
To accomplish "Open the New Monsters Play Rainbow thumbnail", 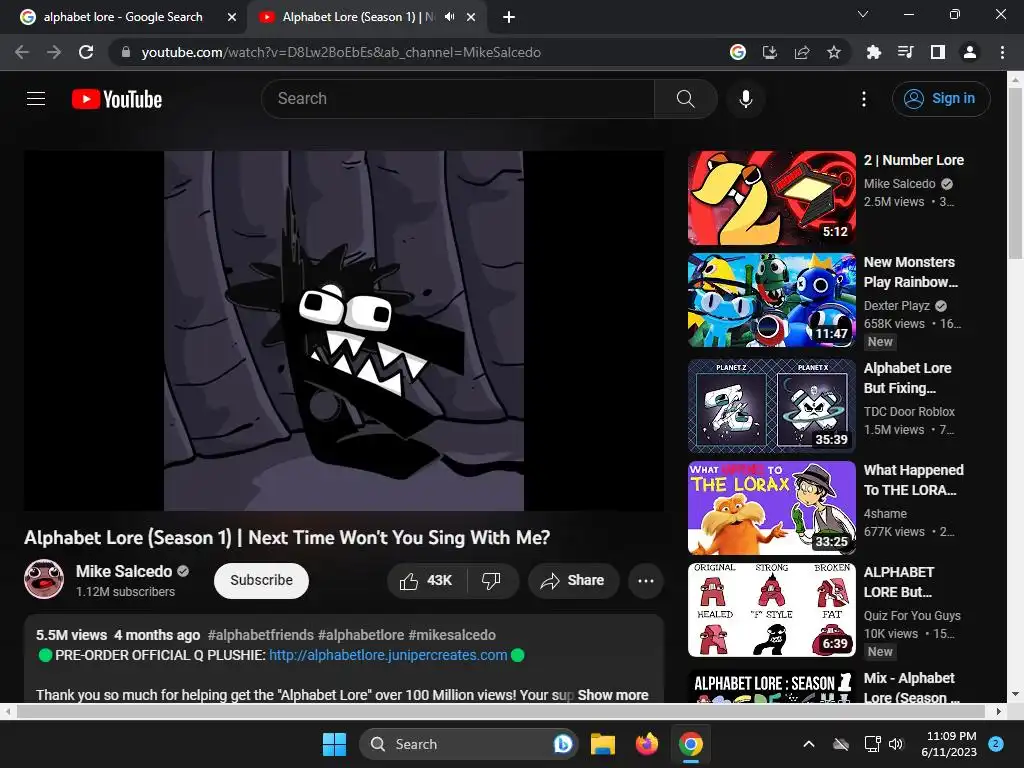I will 772,300.
